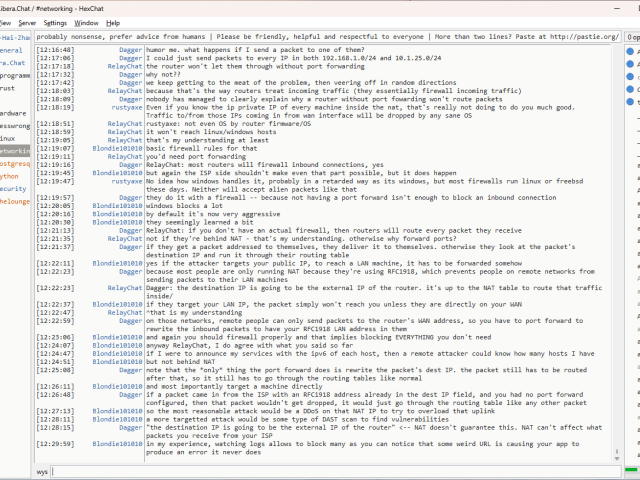Viewport: 640px width, 480px height.
Task: Click the green lag meter indicator
Action: (x=632, y=470)
